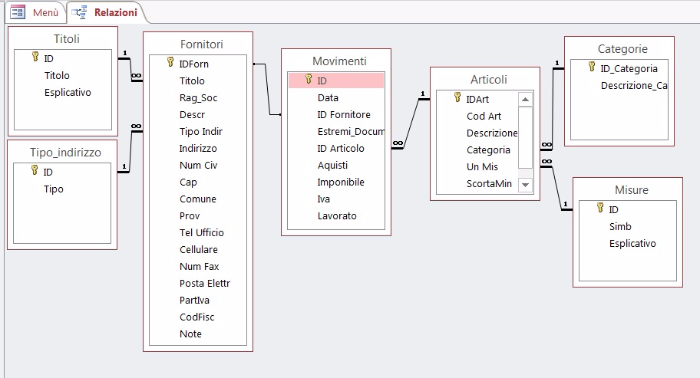700x378 pixels.
Task: Select the Num Fax field
Action: tap(198, 266)
